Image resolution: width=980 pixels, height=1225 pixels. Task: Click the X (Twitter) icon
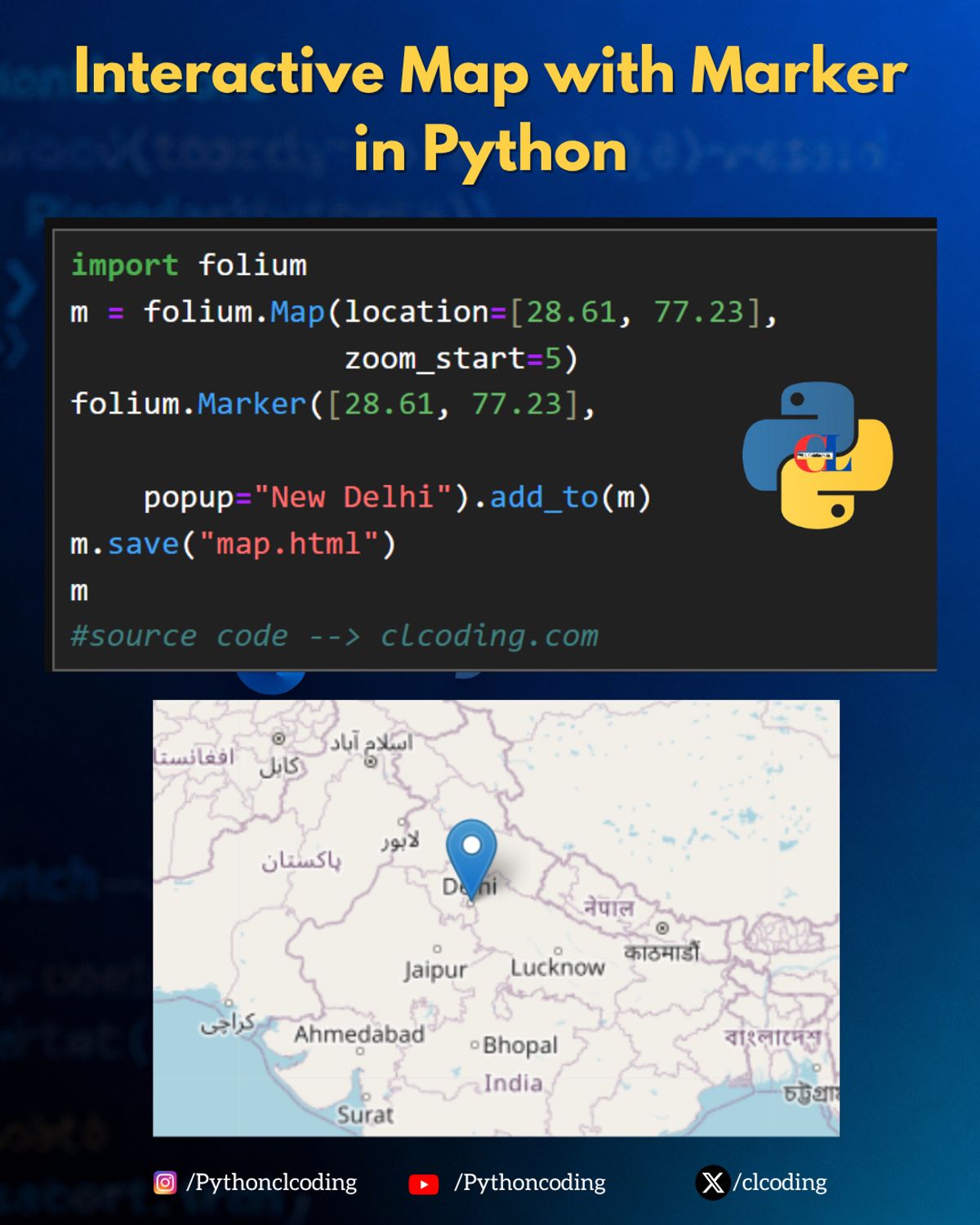click(x=714, y=1182)
